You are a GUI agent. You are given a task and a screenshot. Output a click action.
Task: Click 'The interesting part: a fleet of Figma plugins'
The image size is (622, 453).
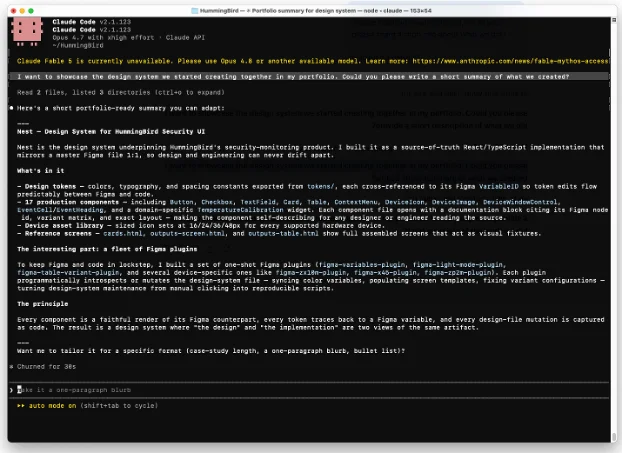107,249
